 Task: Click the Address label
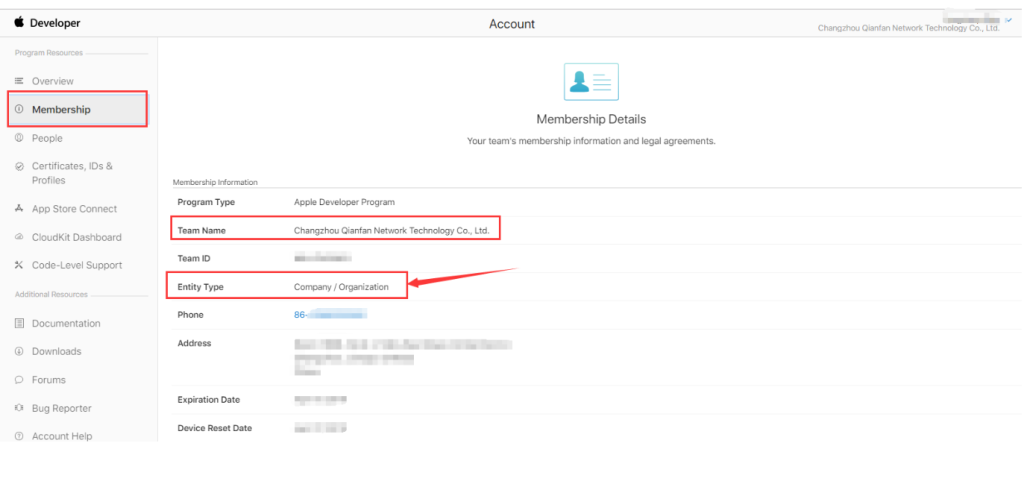(x=195, y=343)
